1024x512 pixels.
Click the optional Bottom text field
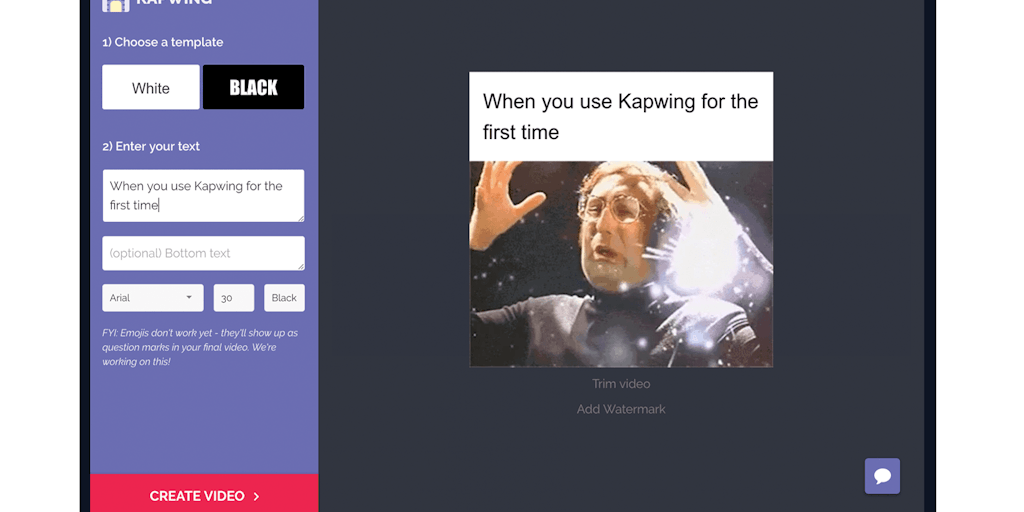click(203, 253)
